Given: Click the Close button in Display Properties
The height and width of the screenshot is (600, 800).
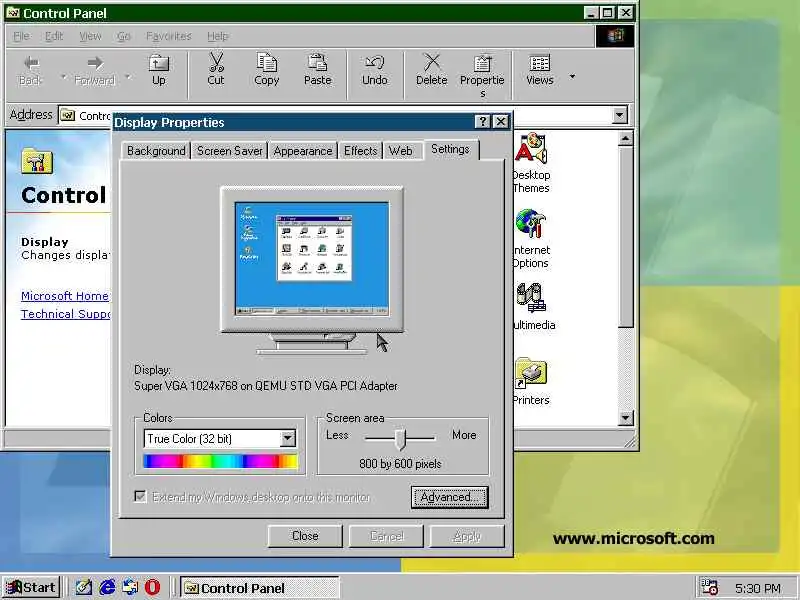Looking at the screenshot, I should point(305,536).
